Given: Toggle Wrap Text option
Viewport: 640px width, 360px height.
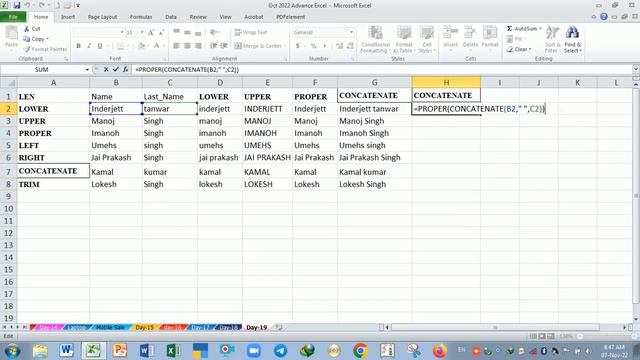Looking at the screenshot, I should click(251, 32).
